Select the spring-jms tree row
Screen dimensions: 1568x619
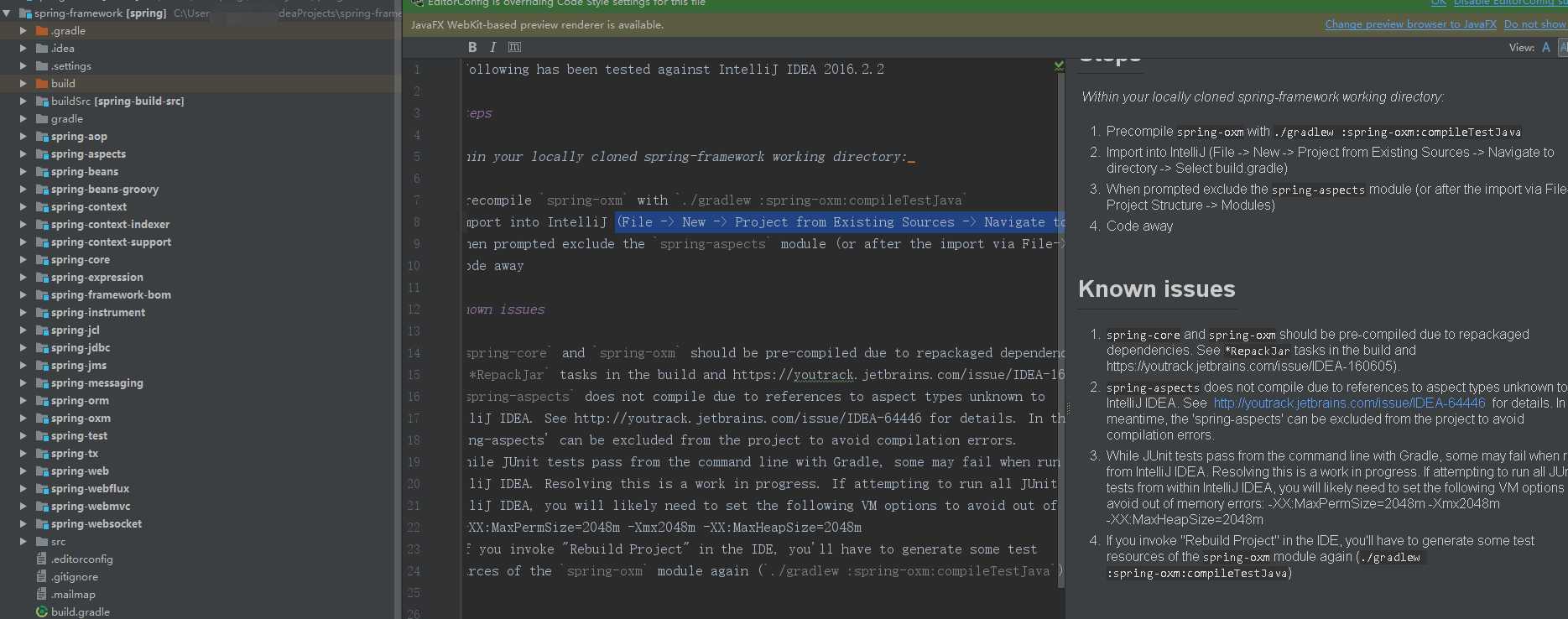[198, 366]
